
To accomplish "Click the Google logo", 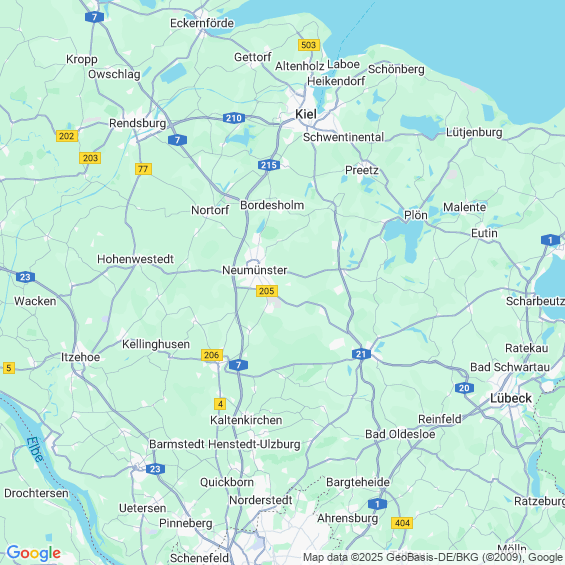I will pyautogui.click(x=34, y=553).
